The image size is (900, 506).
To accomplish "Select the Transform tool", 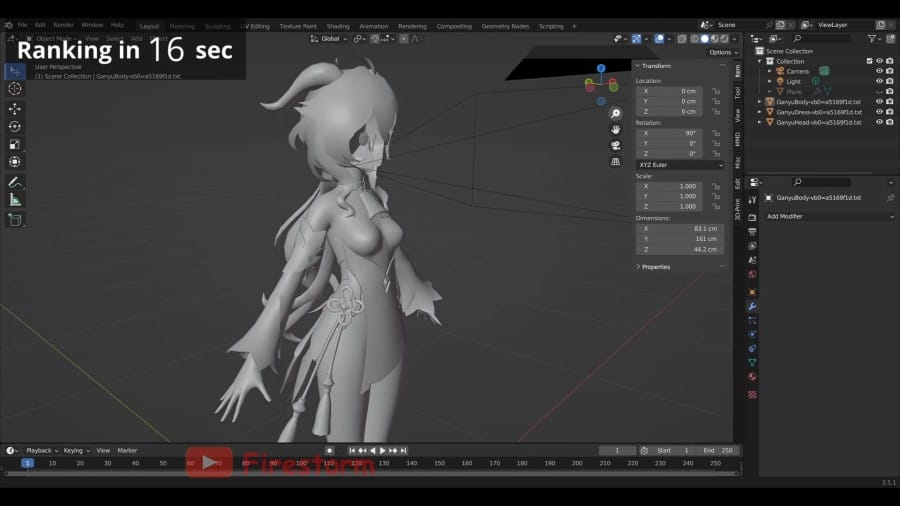I will pyautogui.click(x=15, y=162).
